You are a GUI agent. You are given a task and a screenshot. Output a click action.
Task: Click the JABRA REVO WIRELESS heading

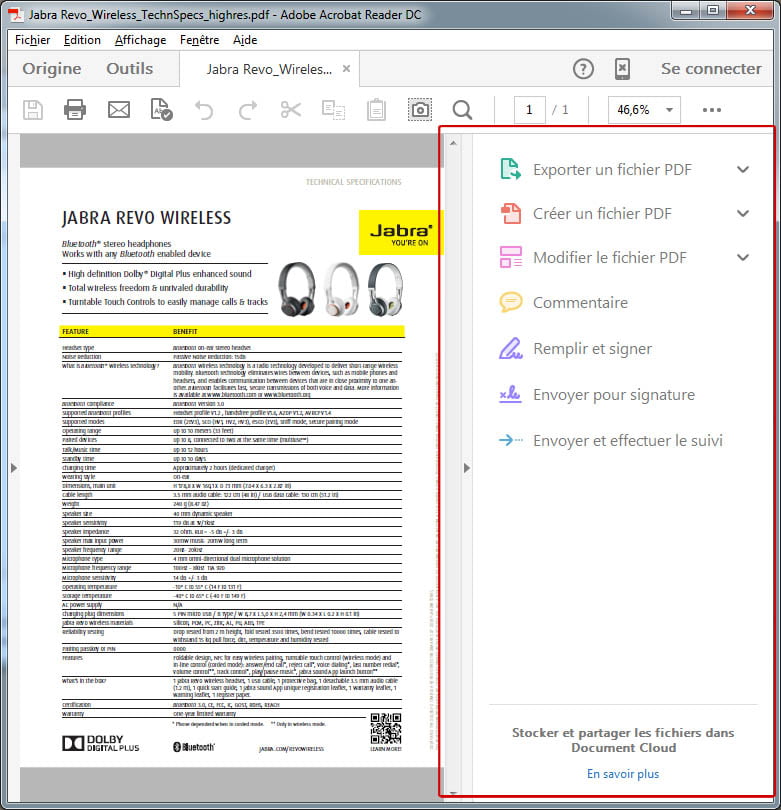coord(146,218)
